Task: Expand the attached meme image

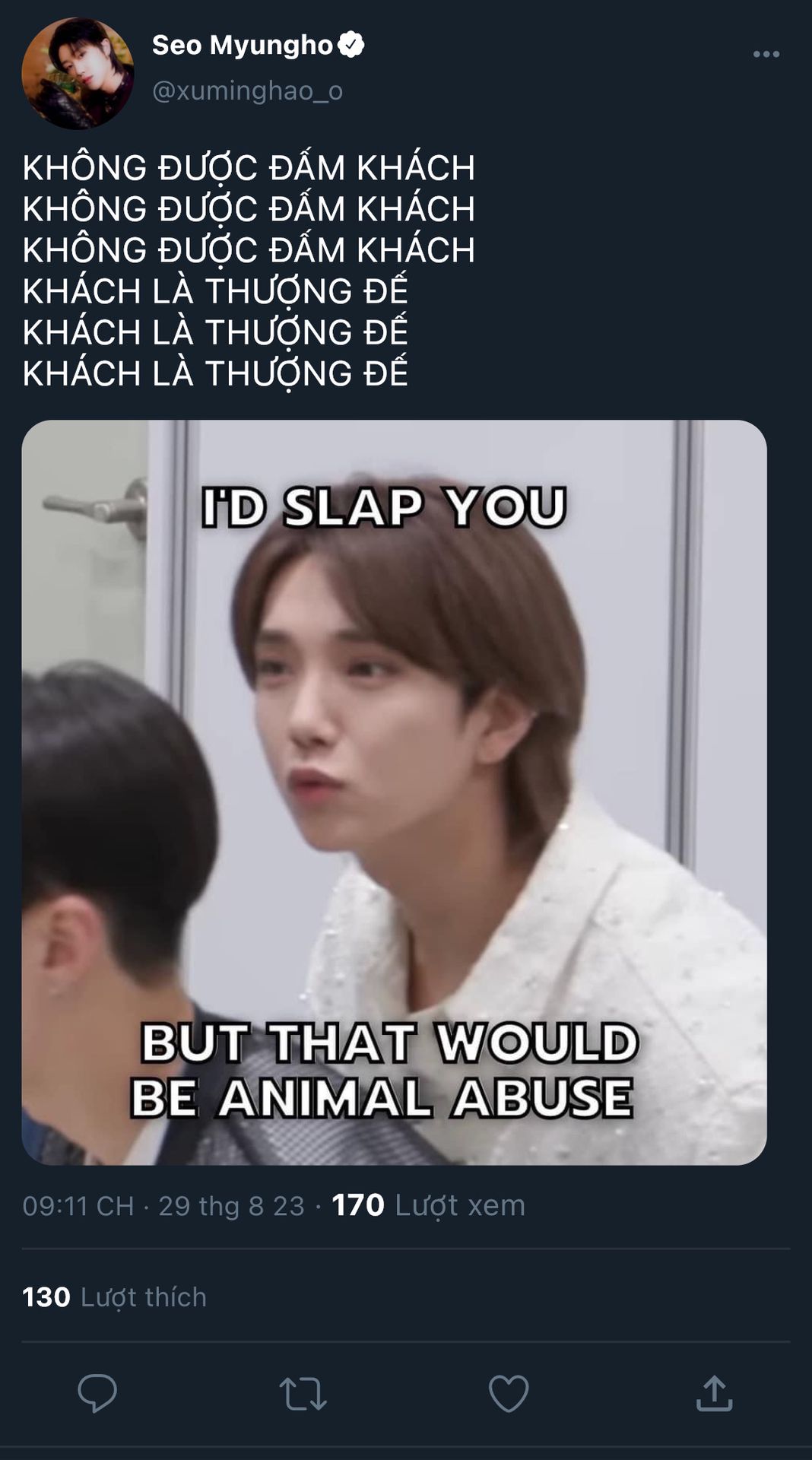Action: tap(394, 792)
